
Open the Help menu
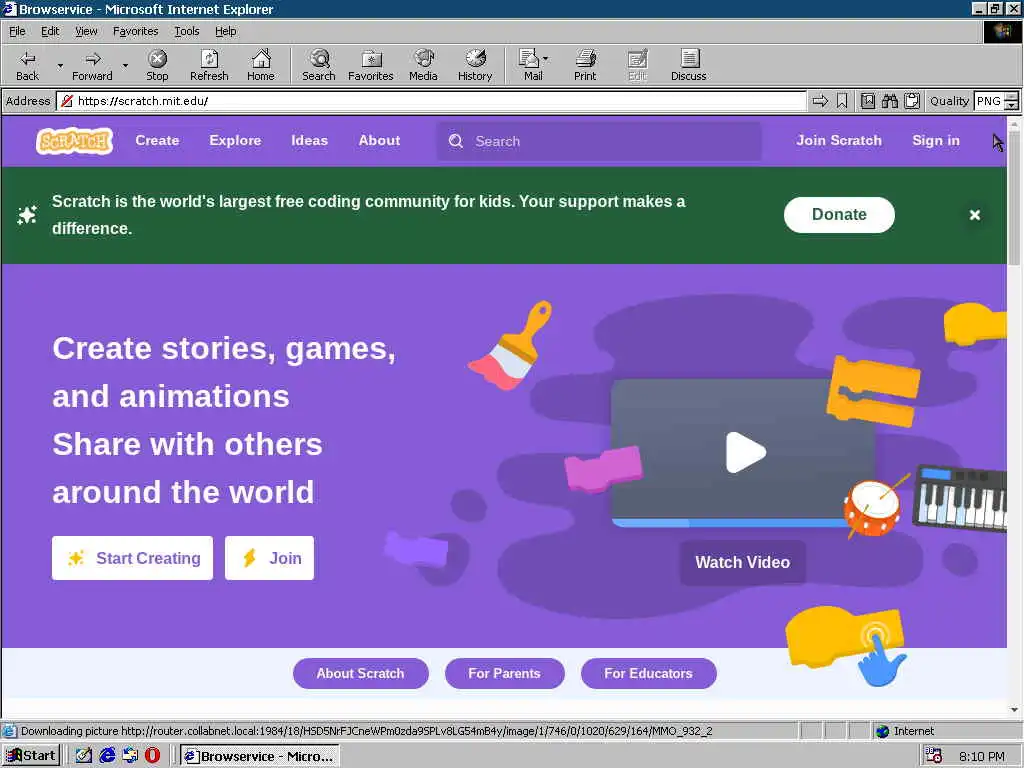225,31
